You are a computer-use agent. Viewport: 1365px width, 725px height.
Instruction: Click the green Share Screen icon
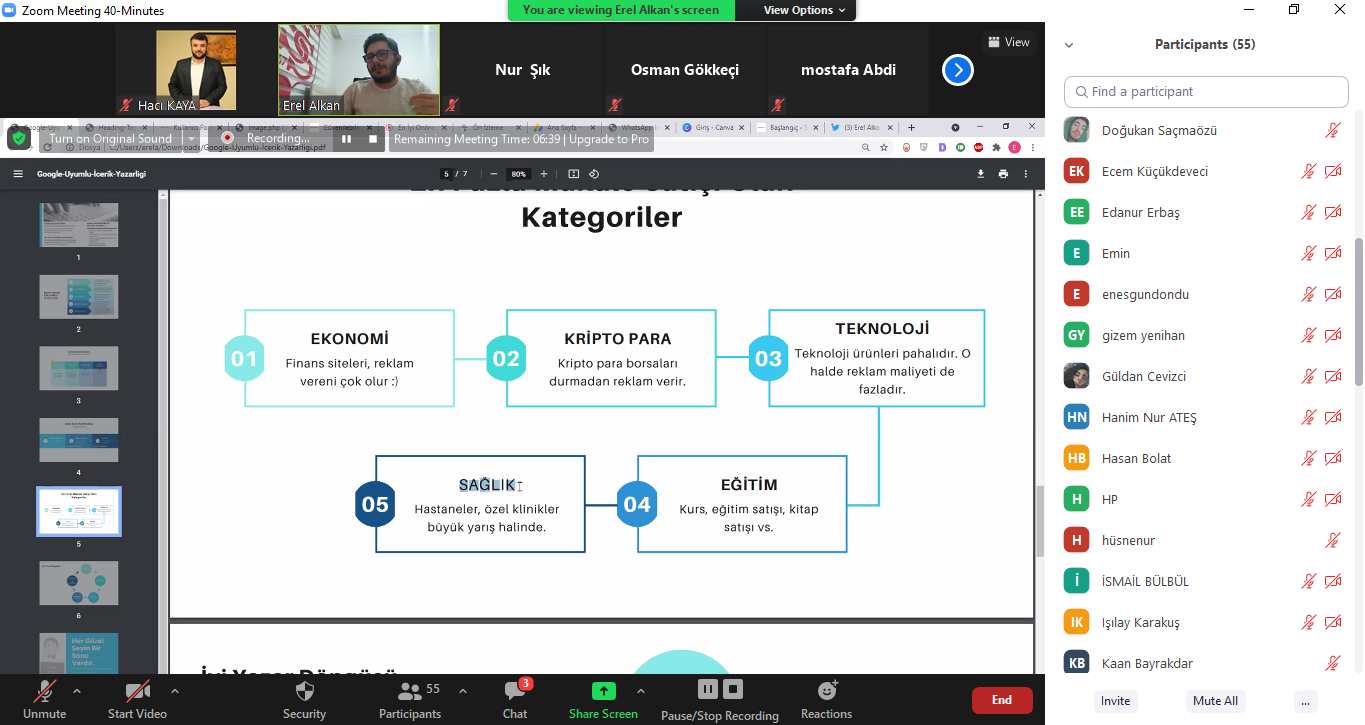point(603,691)
